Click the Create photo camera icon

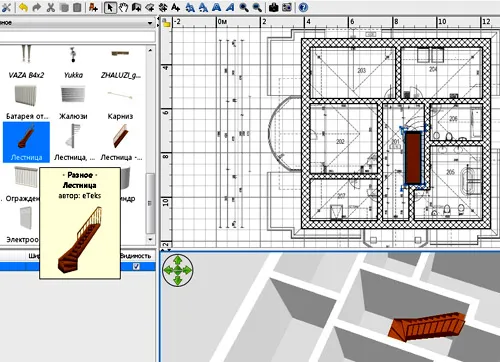click(x=273, y=7)
